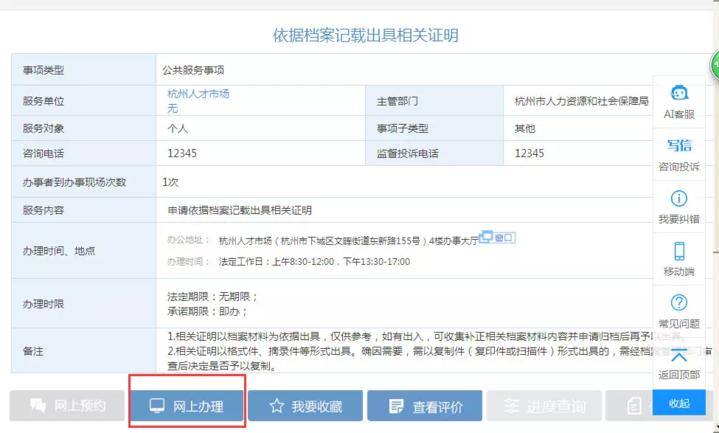The height and width of the screenshot is (433, 719).
Task: Click the star icon in 我要收藏
Action: (277, 405)
